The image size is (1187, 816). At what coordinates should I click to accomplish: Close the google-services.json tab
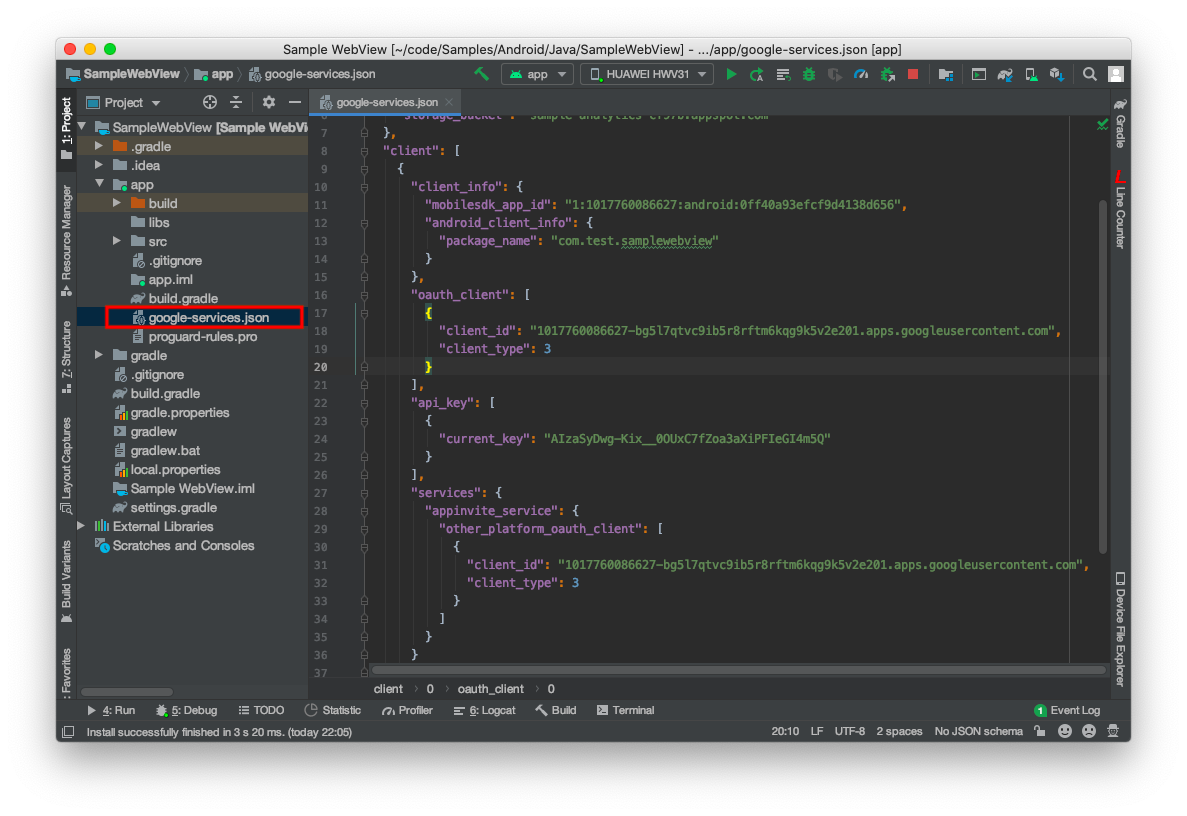(x=449, y=102)
